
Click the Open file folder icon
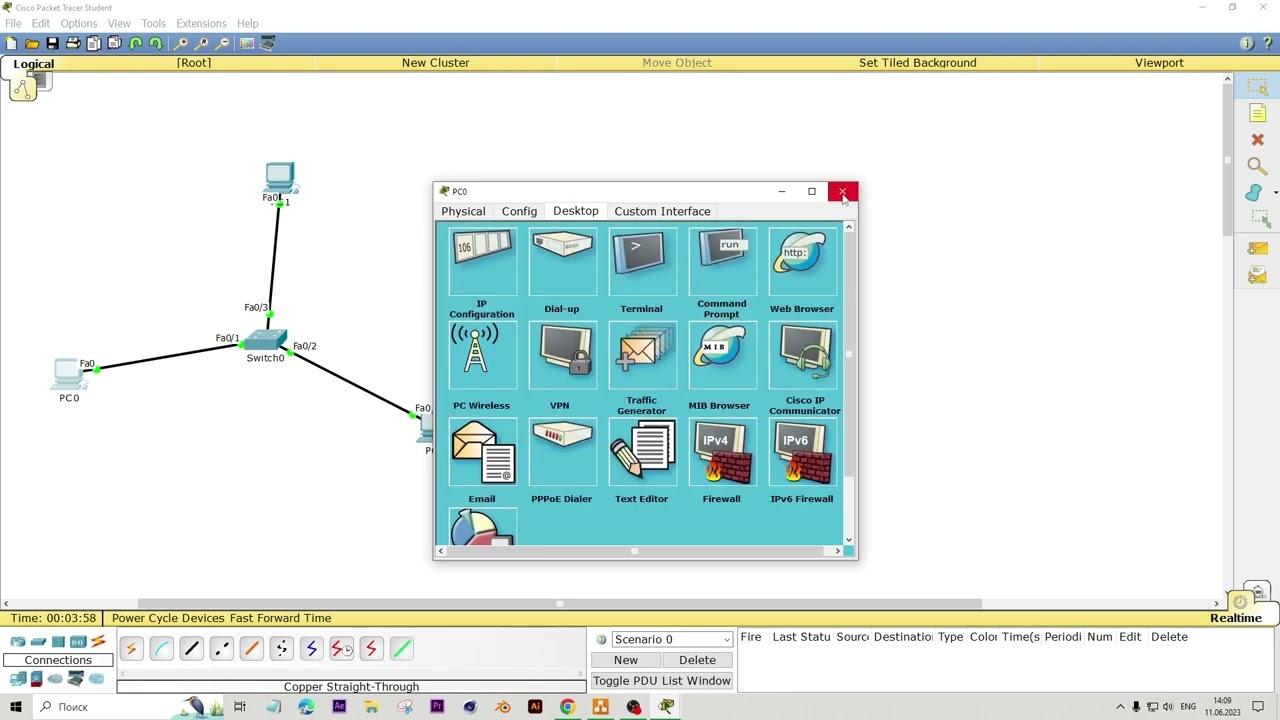pyautogui.click(x=32, y=43)
